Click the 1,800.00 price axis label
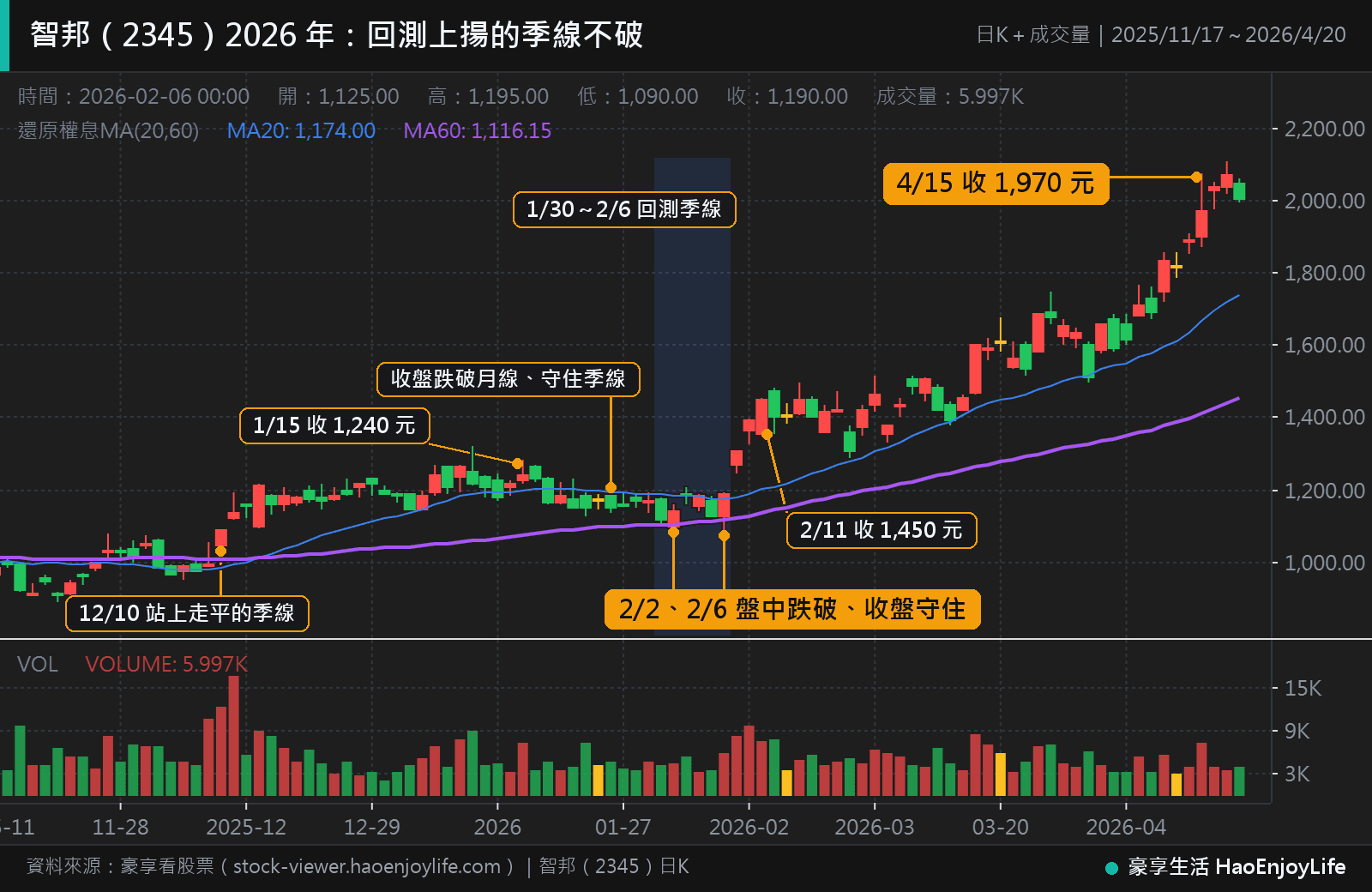The width and height of the screenshot is (1372, 892). pos(1324,273)
